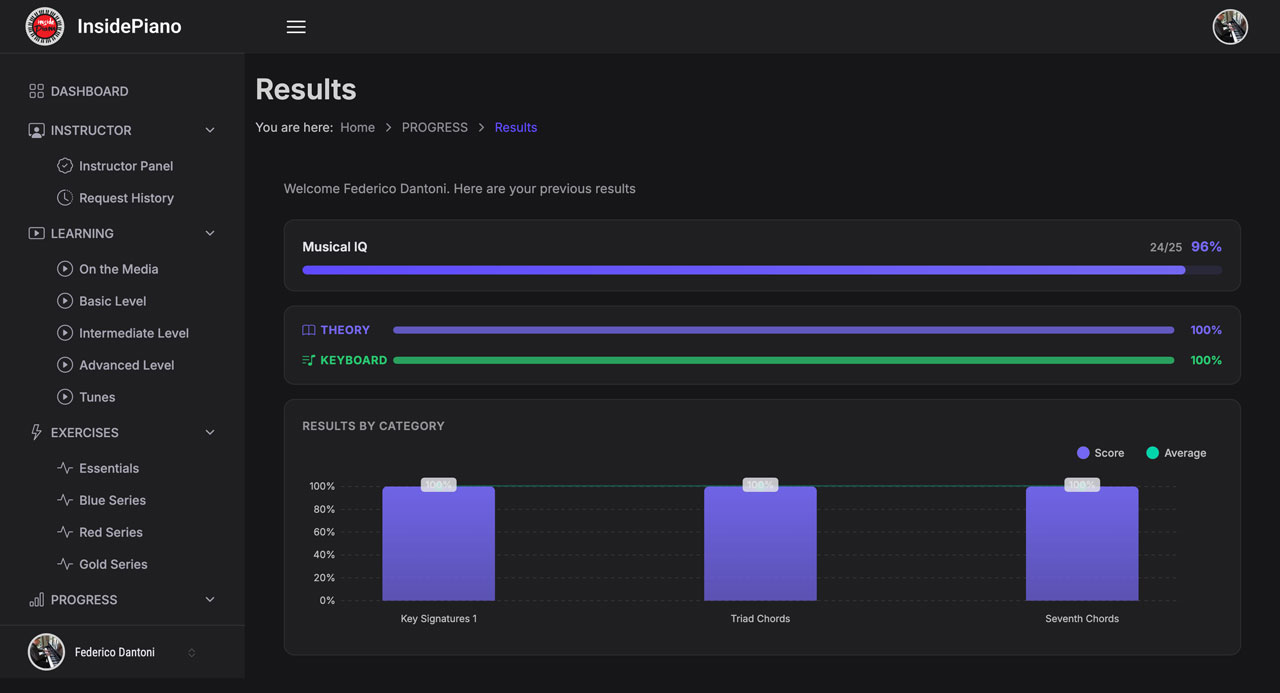The image size is (1280, 693).
Task: Click the Key Signatures 1 bar
Action: coord(438,544)
